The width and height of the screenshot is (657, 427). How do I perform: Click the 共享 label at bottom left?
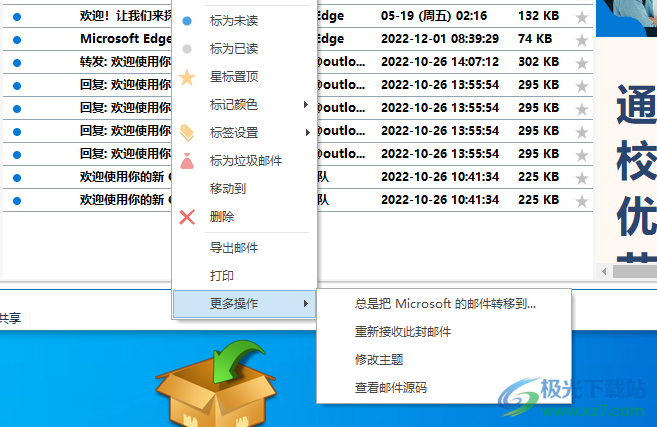(10, 318)
